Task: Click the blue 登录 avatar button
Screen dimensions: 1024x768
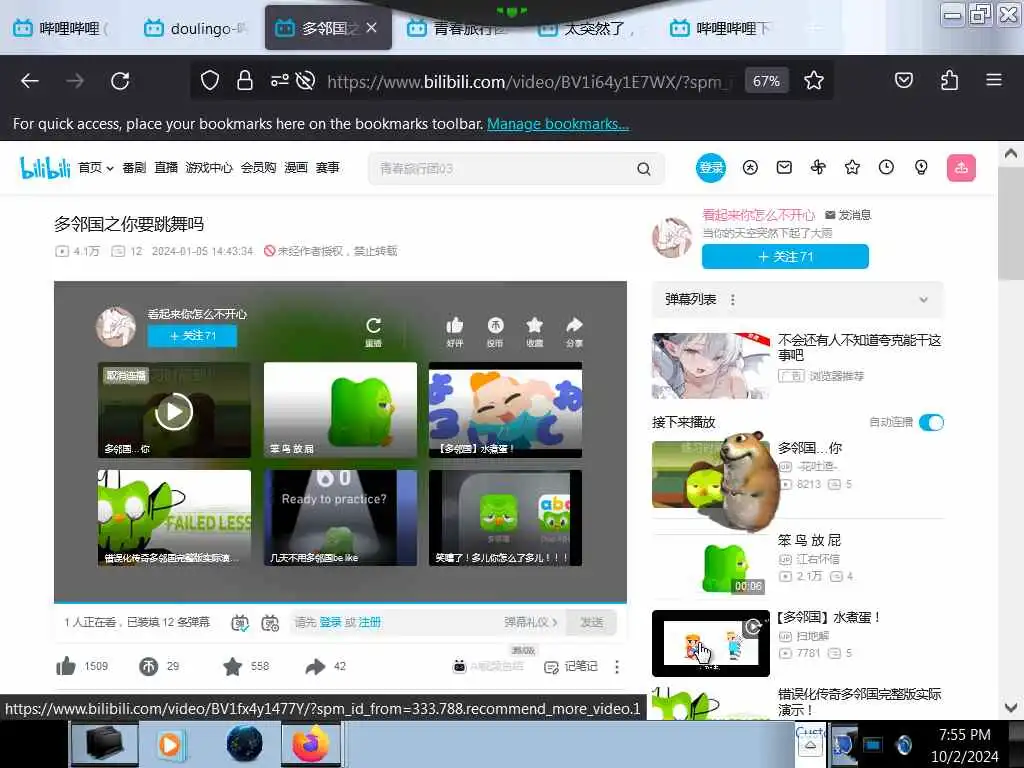Action: click(x=711, y=168)
